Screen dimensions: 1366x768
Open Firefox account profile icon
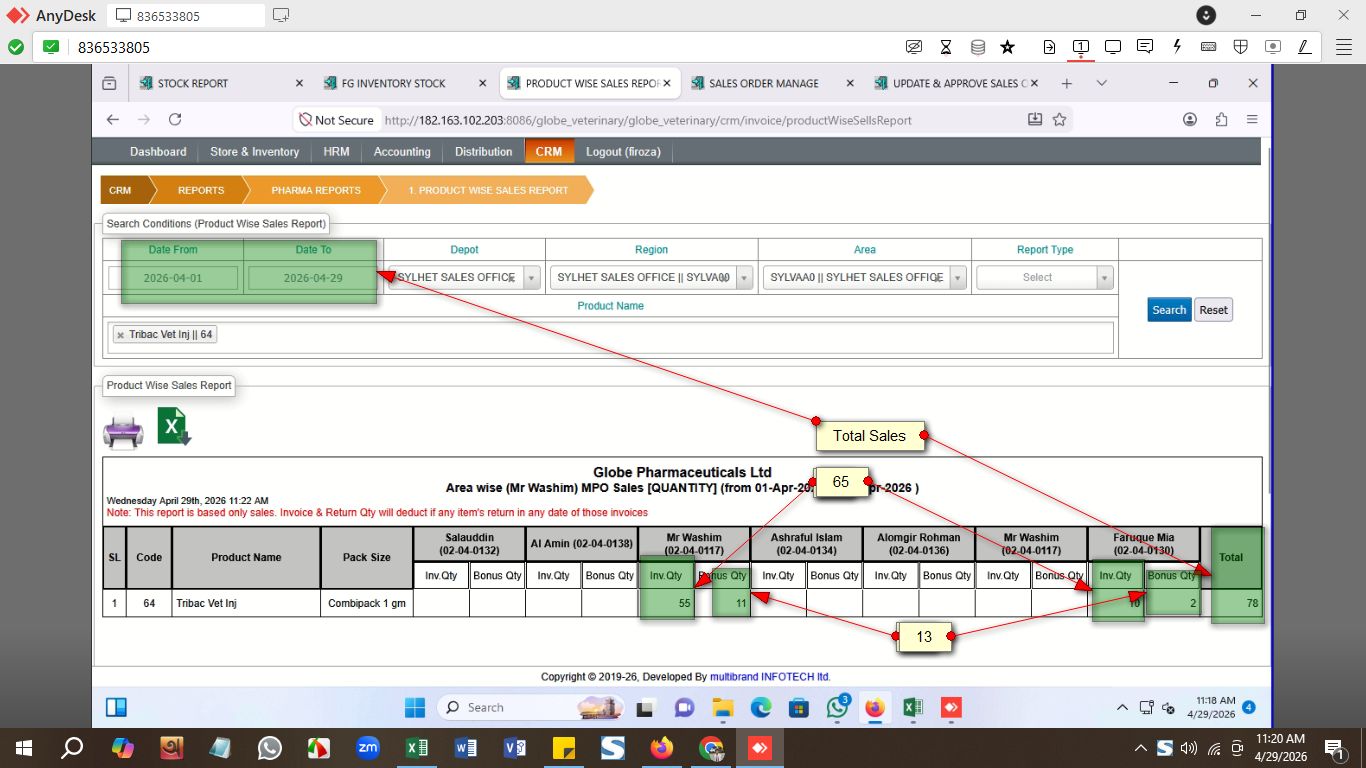(x=1190, y=119)
